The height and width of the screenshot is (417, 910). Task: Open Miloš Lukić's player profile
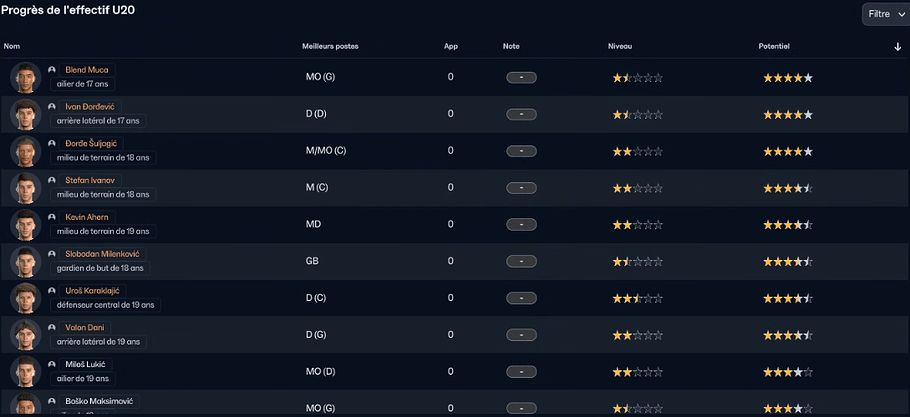tap(85, 364)
